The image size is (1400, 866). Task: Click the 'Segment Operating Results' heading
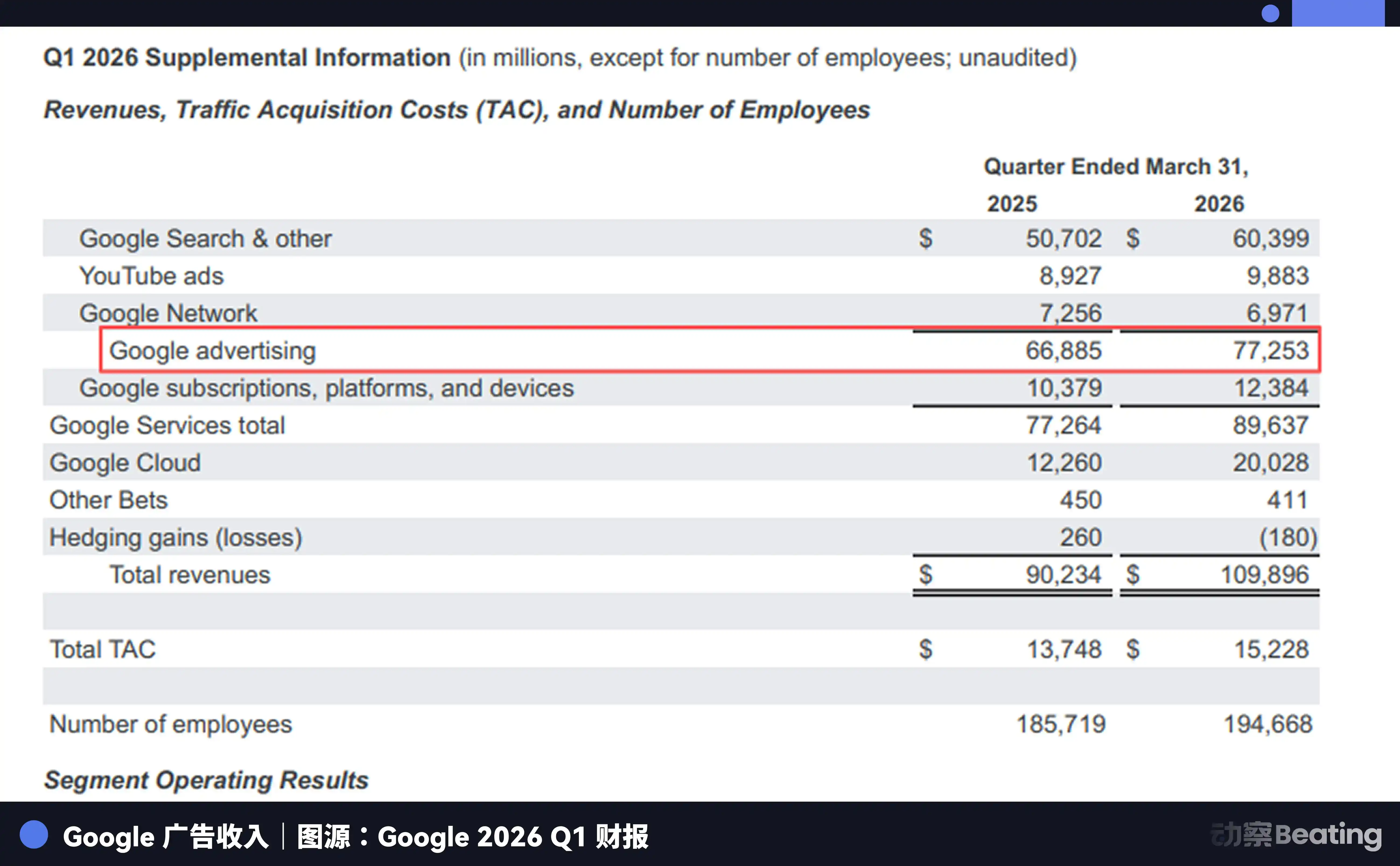click(206, 780)
